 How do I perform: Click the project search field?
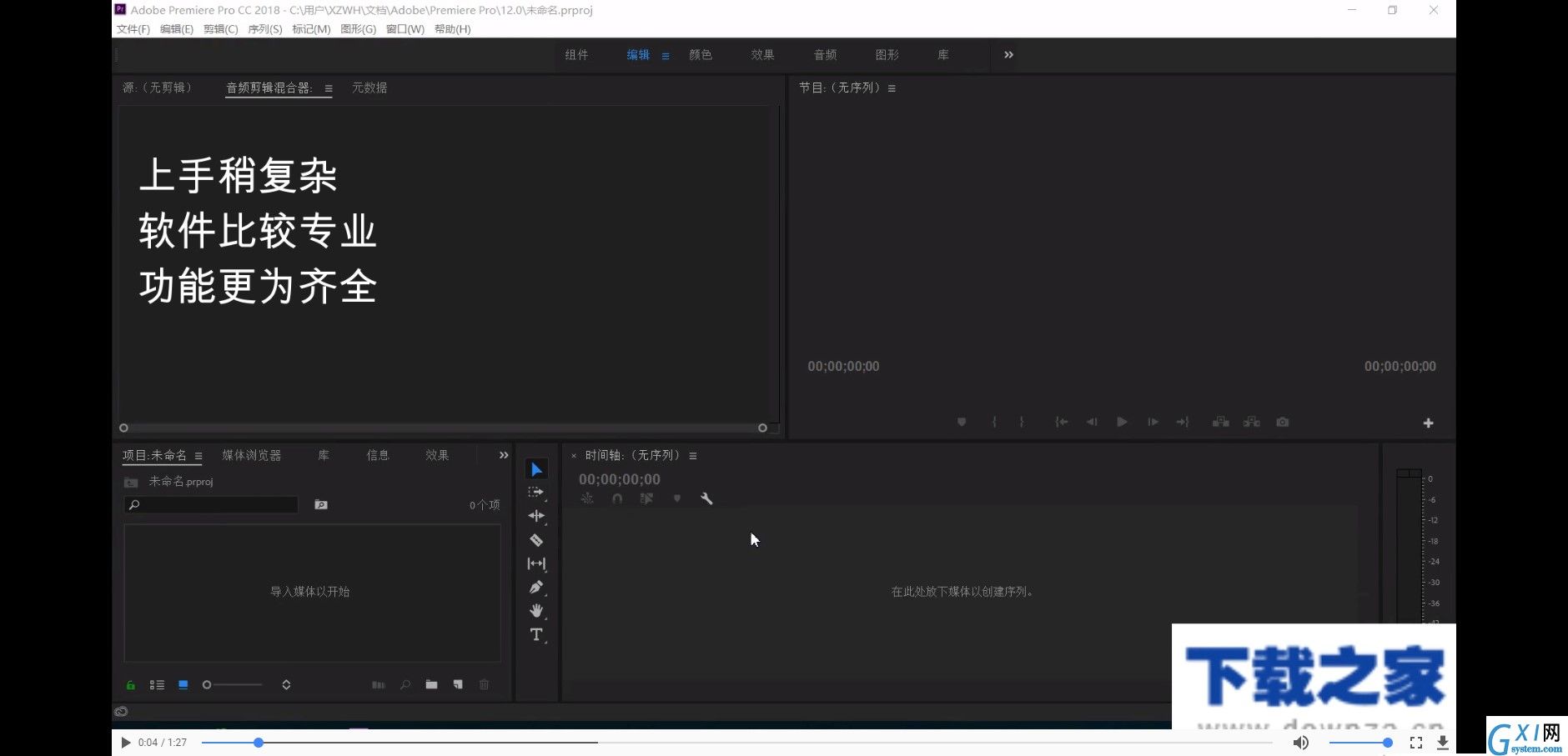[x=211, y=505]
